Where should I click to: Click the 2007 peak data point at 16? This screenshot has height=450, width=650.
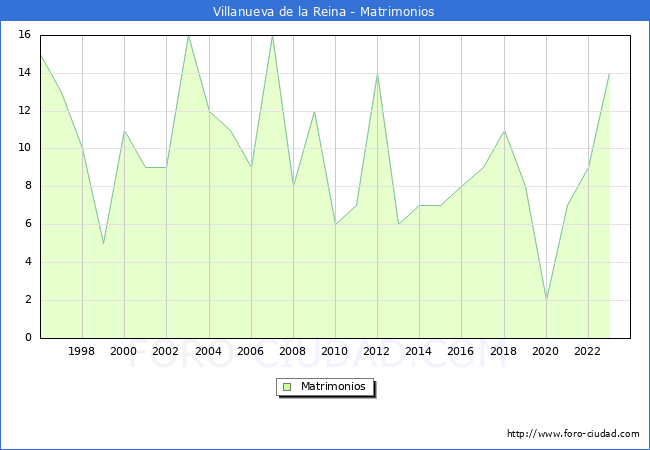(272, 36)
